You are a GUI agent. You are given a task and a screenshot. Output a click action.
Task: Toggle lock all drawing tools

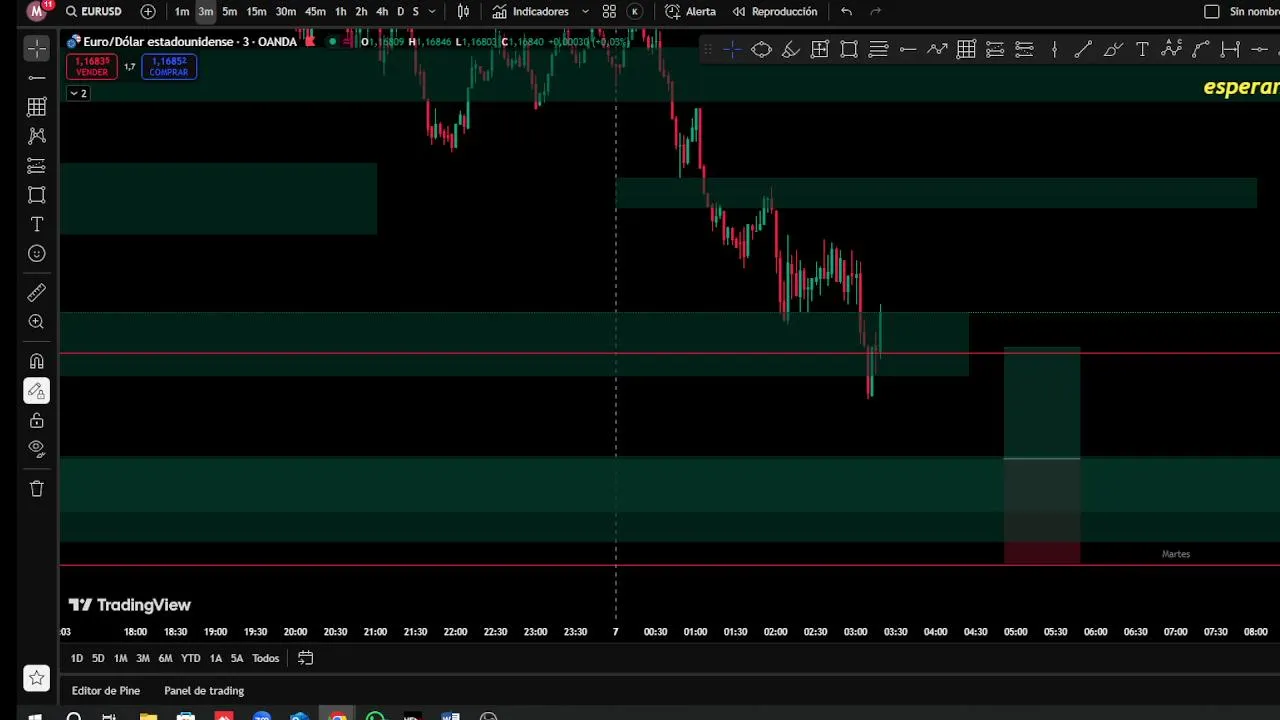click(x=37, y=420)
